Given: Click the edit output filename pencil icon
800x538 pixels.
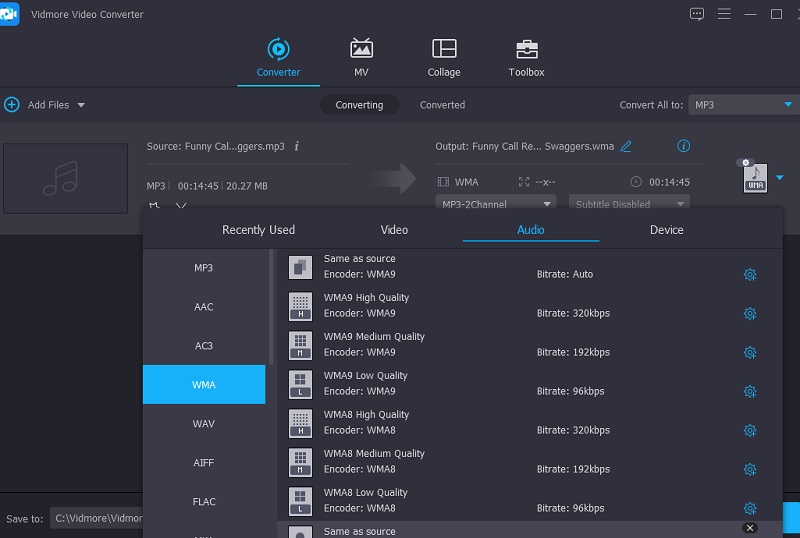Looking at the screenshot, I should [626, 146].
